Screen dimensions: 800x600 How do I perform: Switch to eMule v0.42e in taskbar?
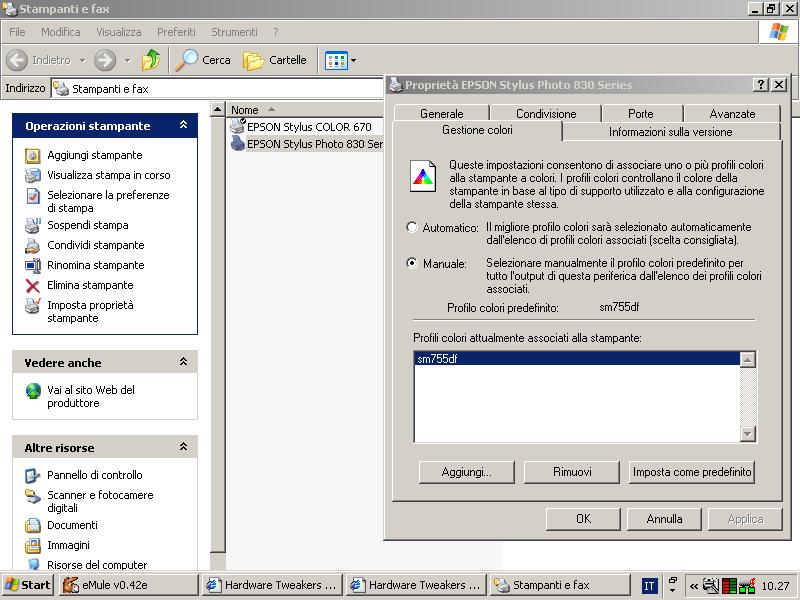pyautogui.click(x=129, y=585)
